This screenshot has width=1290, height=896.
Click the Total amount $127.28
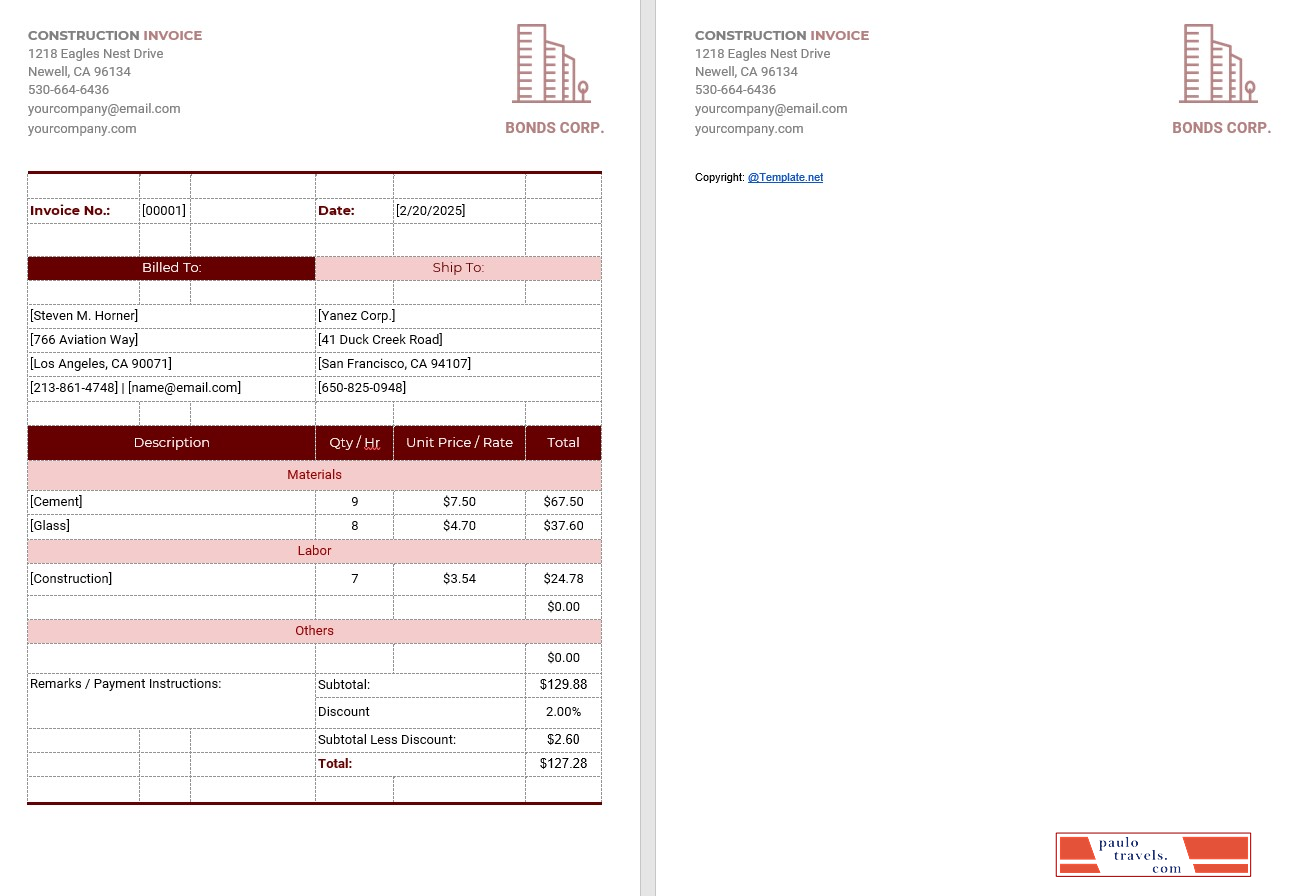(x=563, y=763)
